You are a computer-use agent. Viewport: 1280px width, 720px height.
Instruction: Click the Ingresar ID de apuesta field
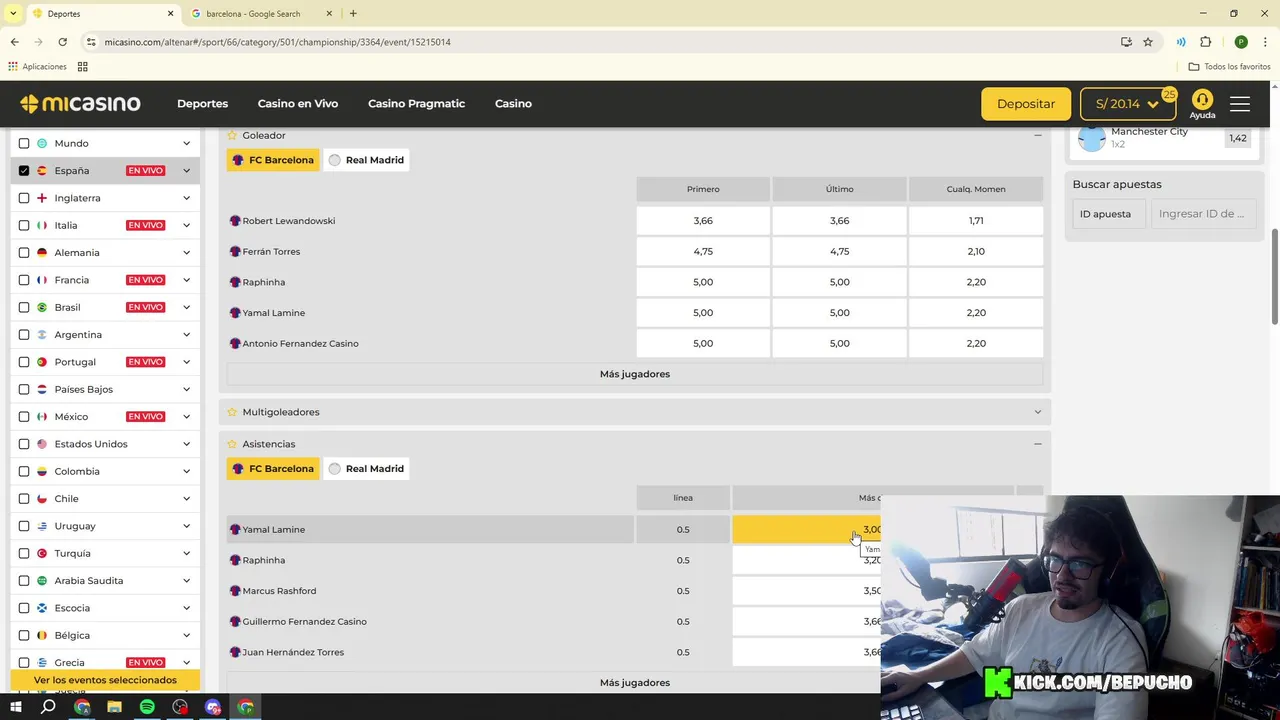point(1202,214)
